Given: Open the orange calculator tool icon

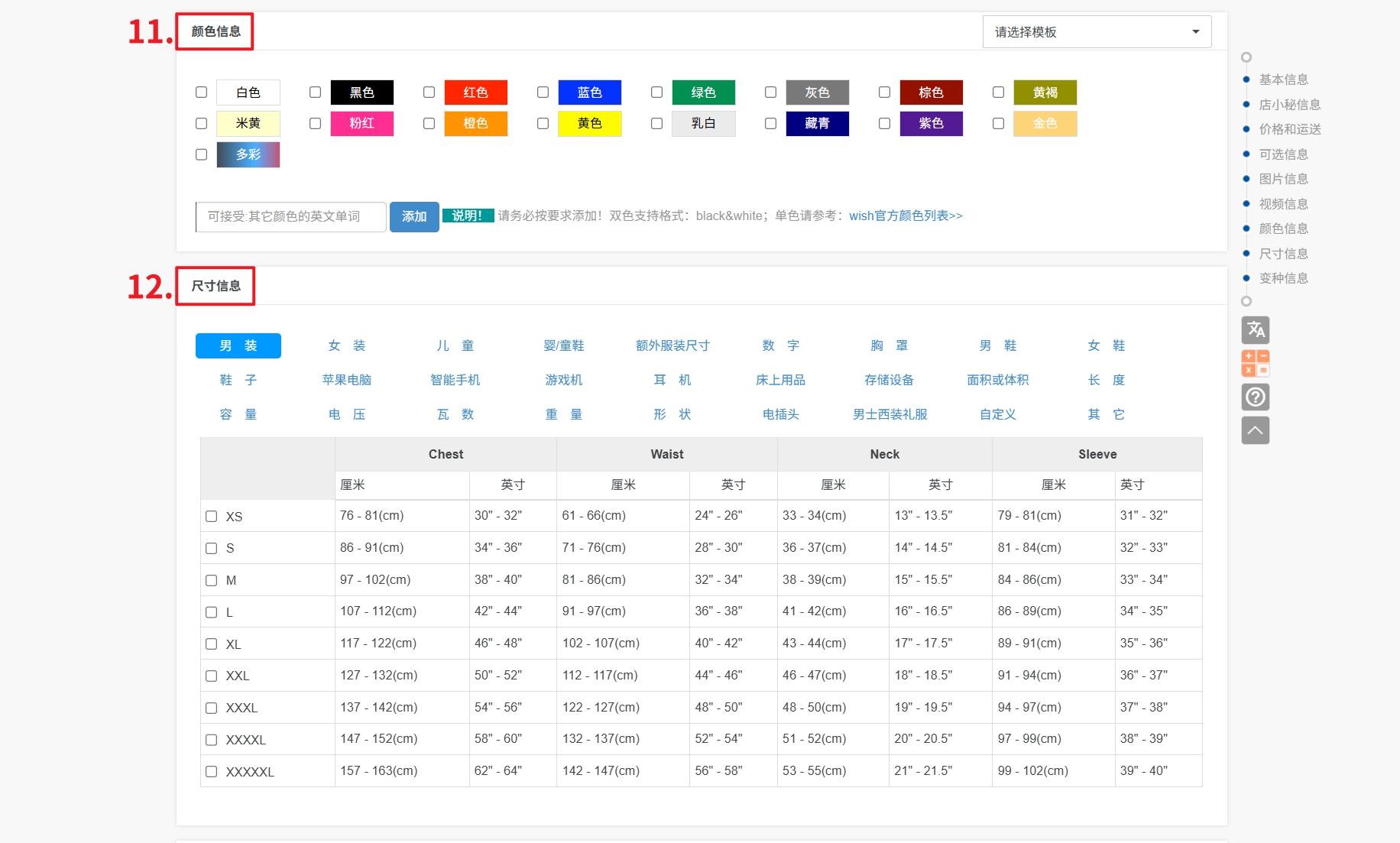Looking at the screenshot, I should click(1256, 364).
